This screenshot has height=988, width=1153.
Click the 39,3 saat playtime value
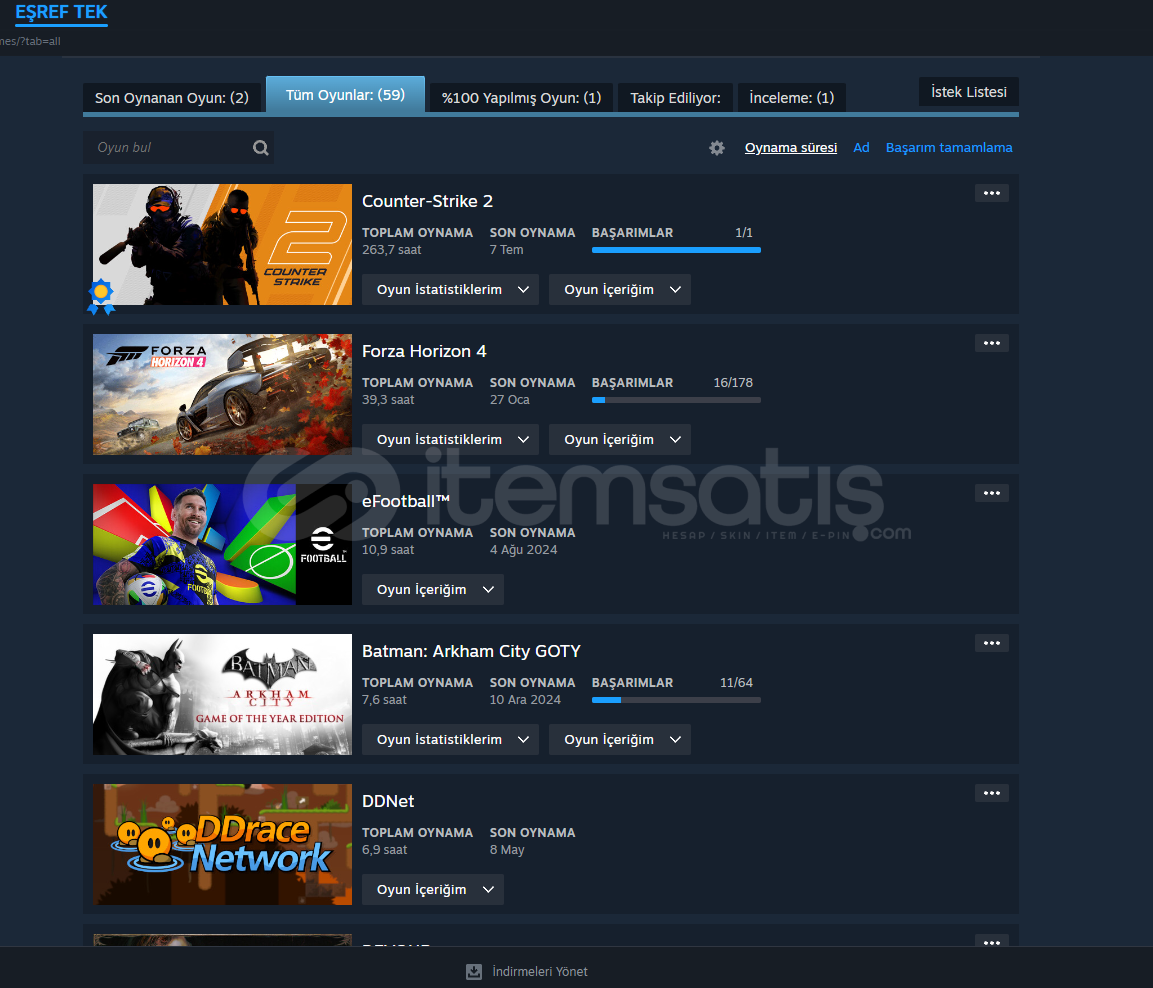click(x=388, y=400)
